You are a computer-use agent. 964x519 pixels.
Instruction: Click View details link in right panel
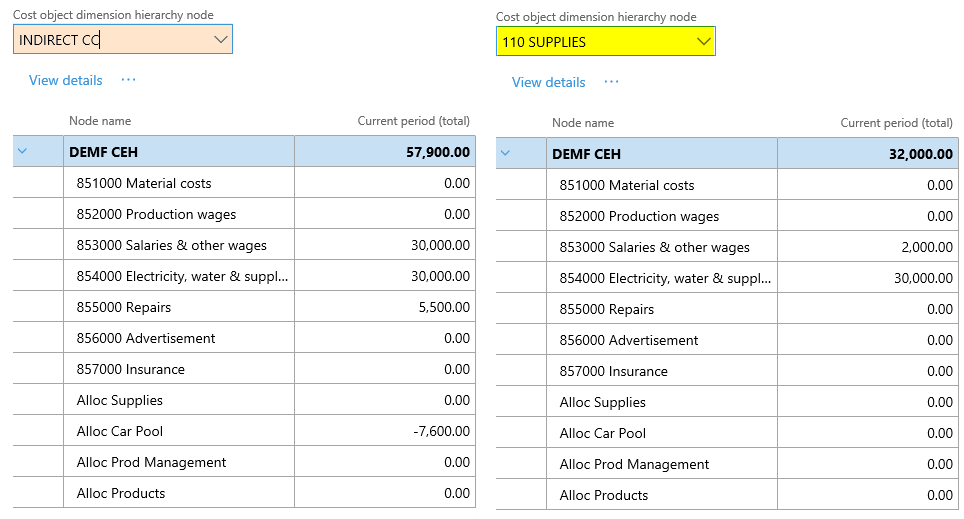[x=548, y=82]
